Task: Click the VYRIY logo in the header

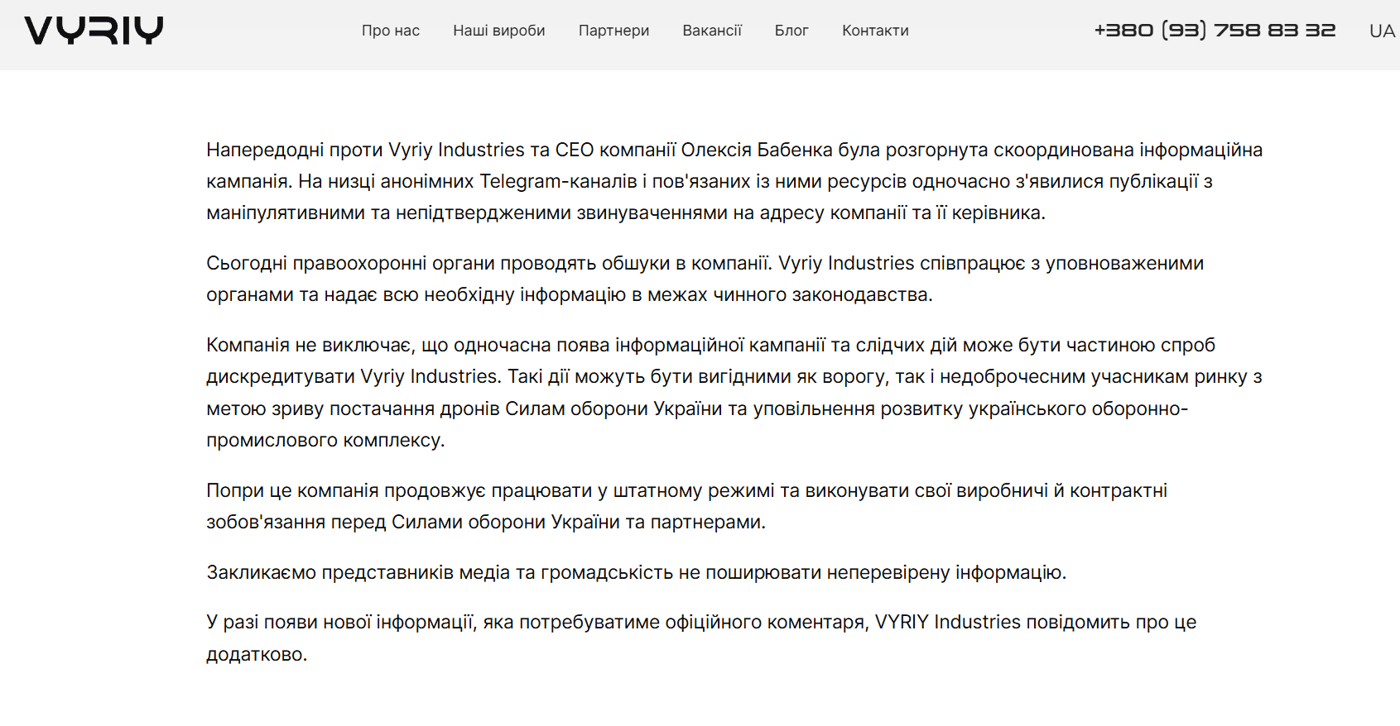Action: [x=94, y=30]
